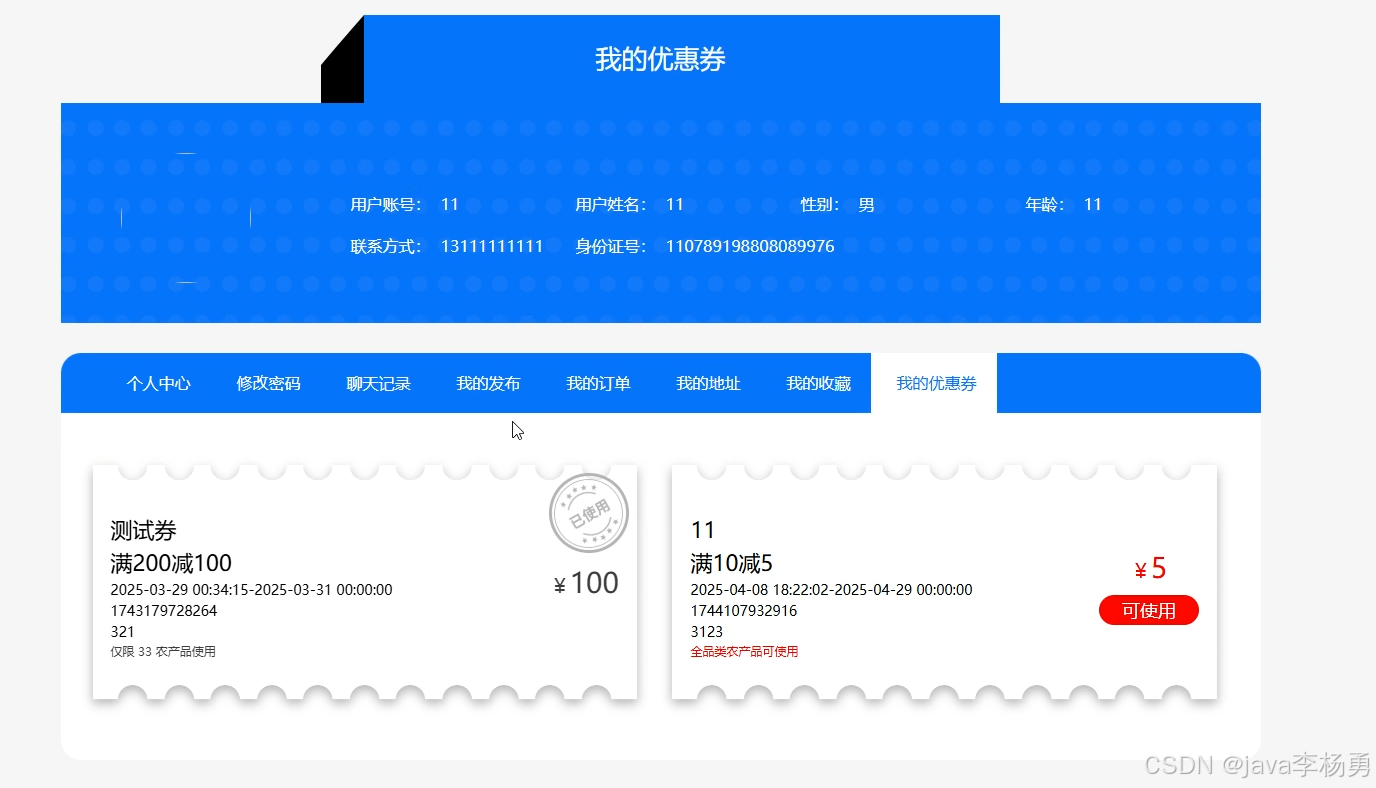Click the phone number 13111111111
Screen dimensions: 1376x788
coord(492,246)
